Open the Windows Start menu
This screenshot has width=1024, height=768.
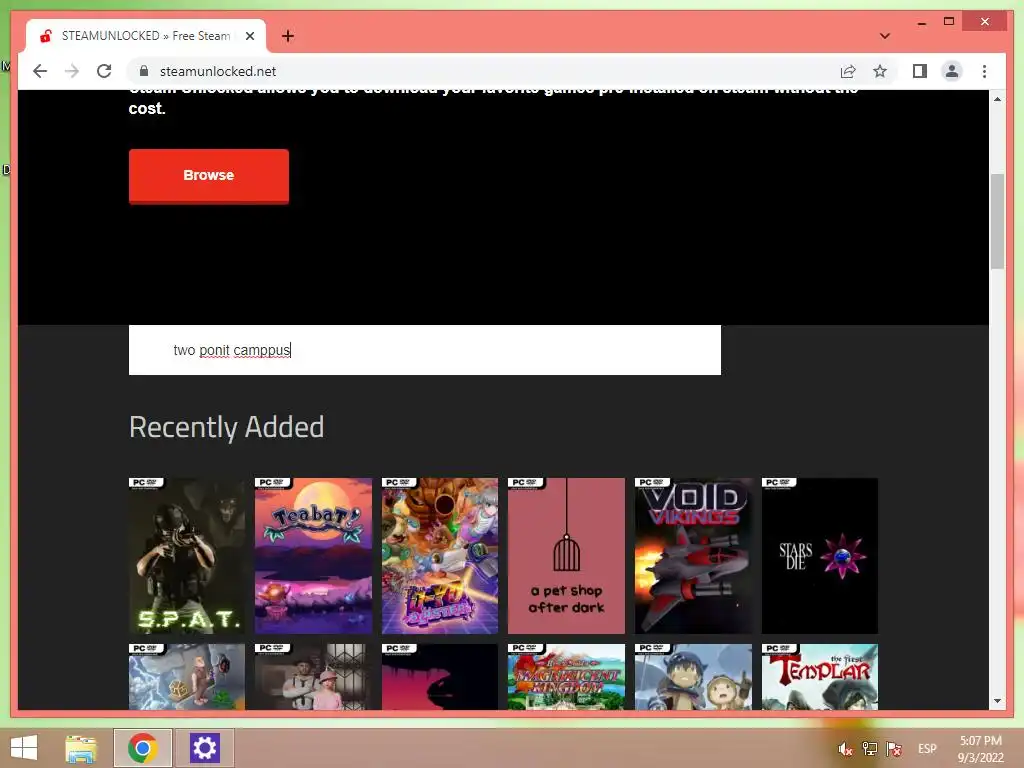(x=24, y=748)
